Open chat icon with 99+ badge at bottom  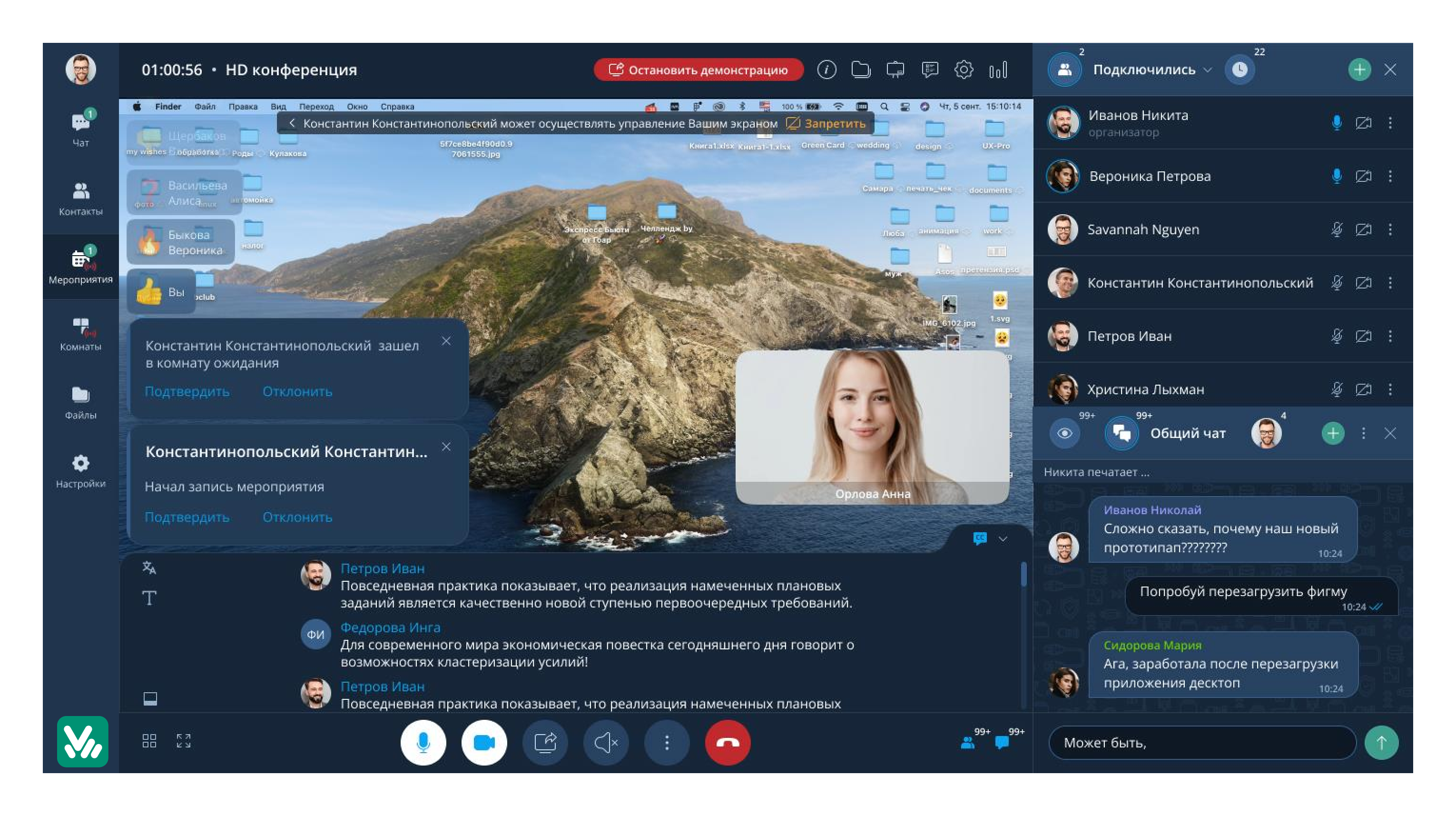tap(1002, 743)
